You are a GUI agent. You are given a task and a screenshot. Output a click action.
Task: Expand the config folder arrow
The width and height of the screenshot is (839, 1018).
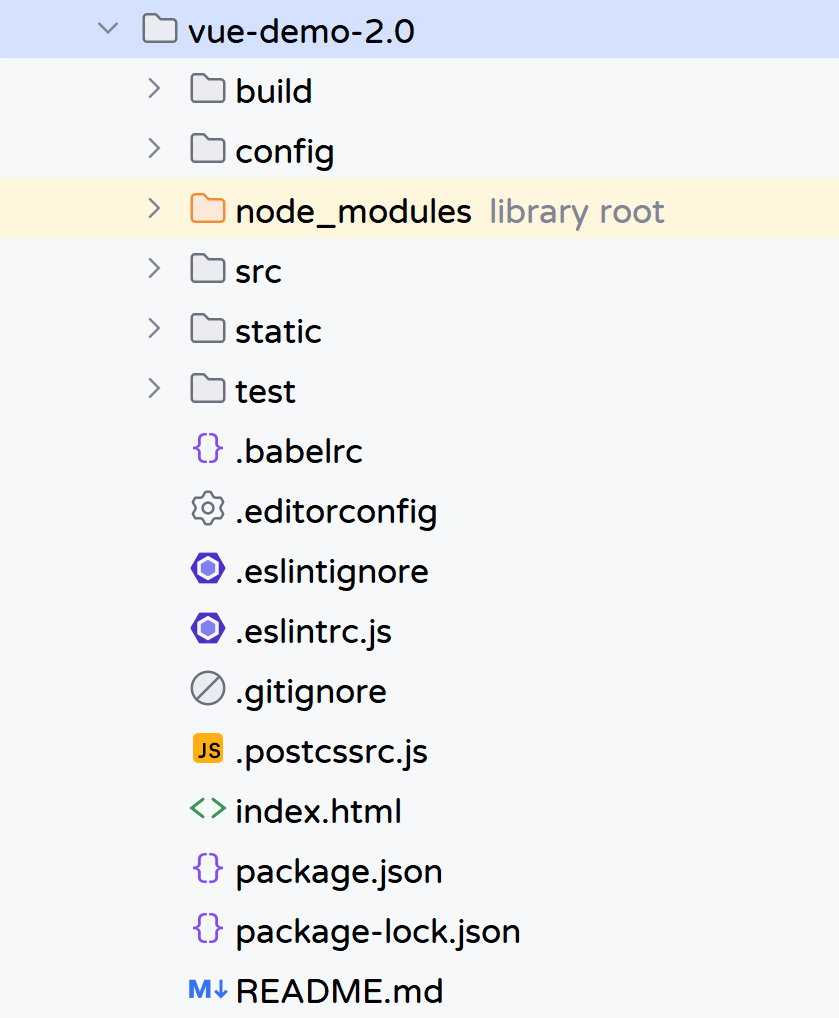(x=154, y=149)
